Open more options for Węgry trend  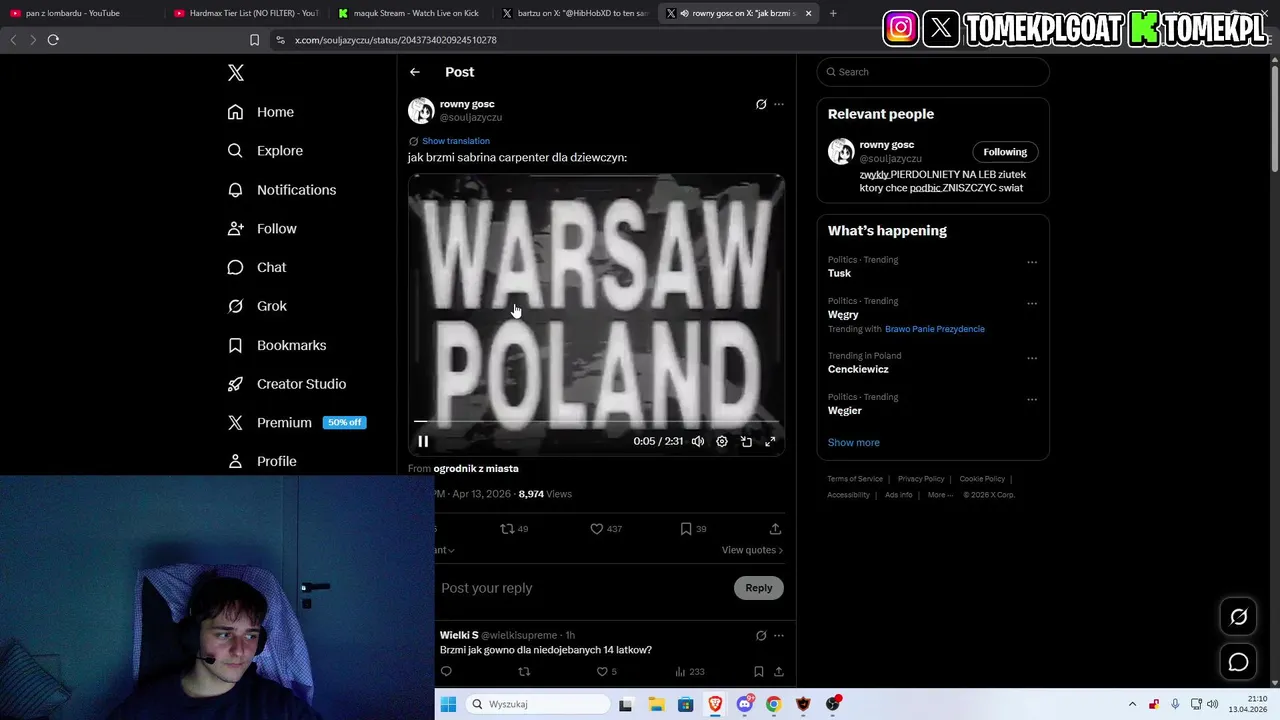(1032, 303)
